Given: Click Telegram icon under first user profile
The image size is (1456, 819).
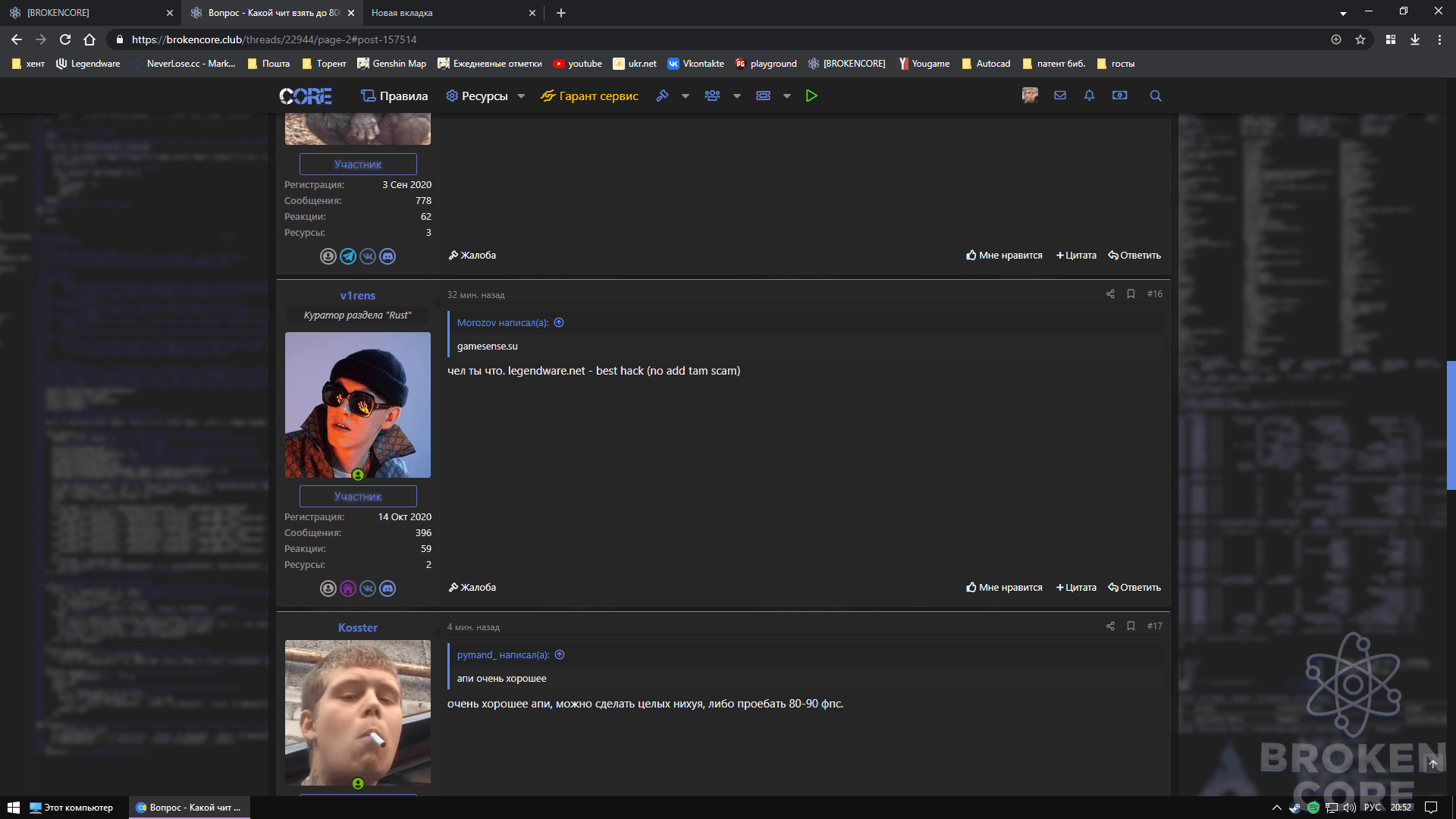Looking at the screenshot, I should point(348,256).
